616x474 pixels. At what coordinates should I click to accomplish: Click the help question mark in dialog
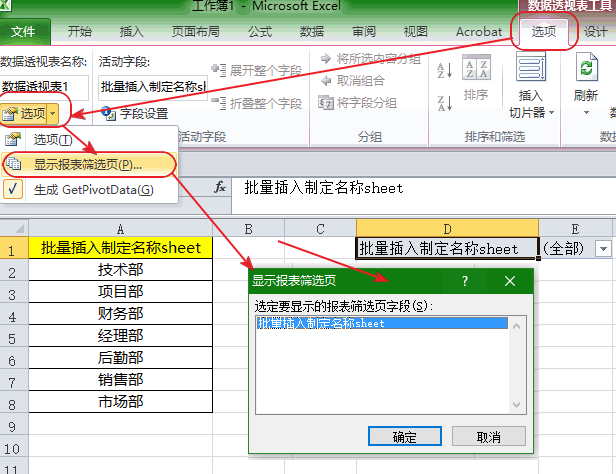464,282
